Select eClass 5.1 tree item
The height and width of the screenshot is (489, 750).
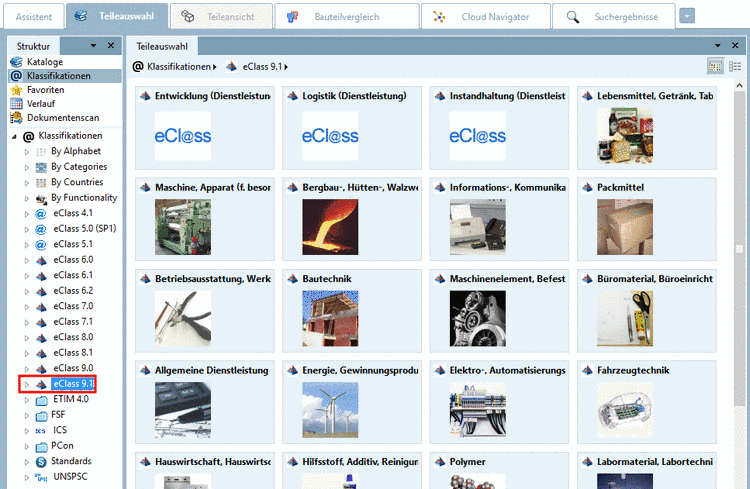pos(73,244)
